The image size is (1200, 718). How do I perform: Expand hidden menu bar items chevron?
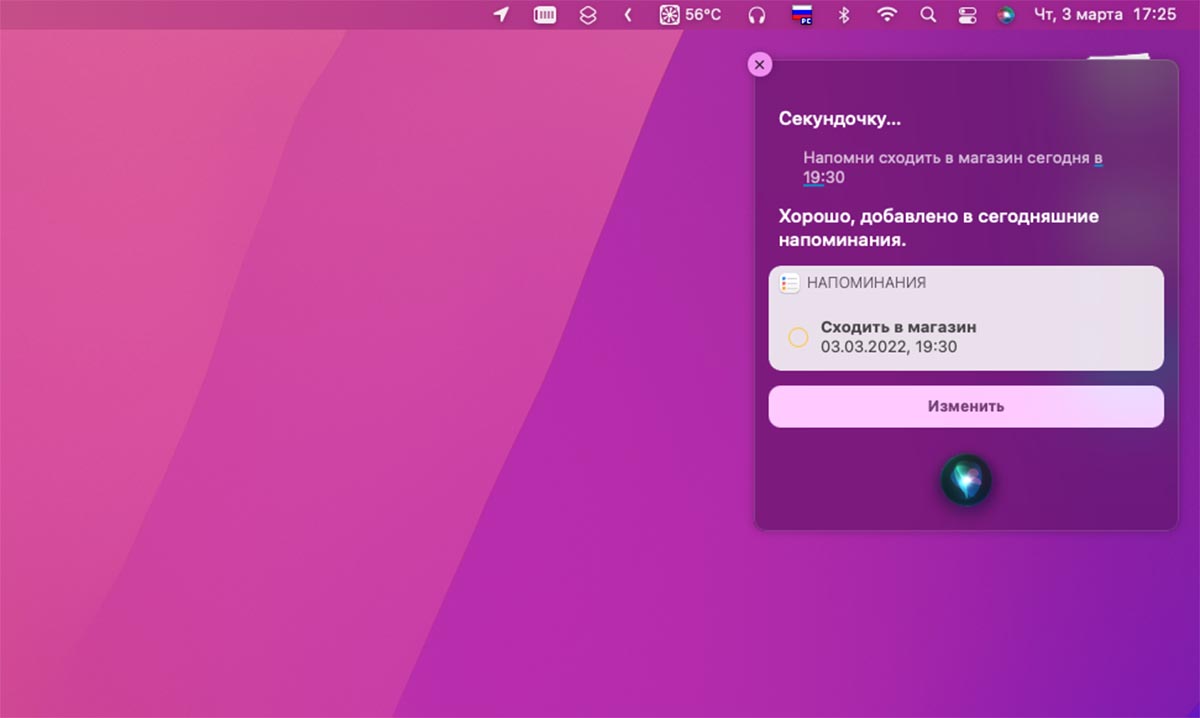[x=628, y=14]
